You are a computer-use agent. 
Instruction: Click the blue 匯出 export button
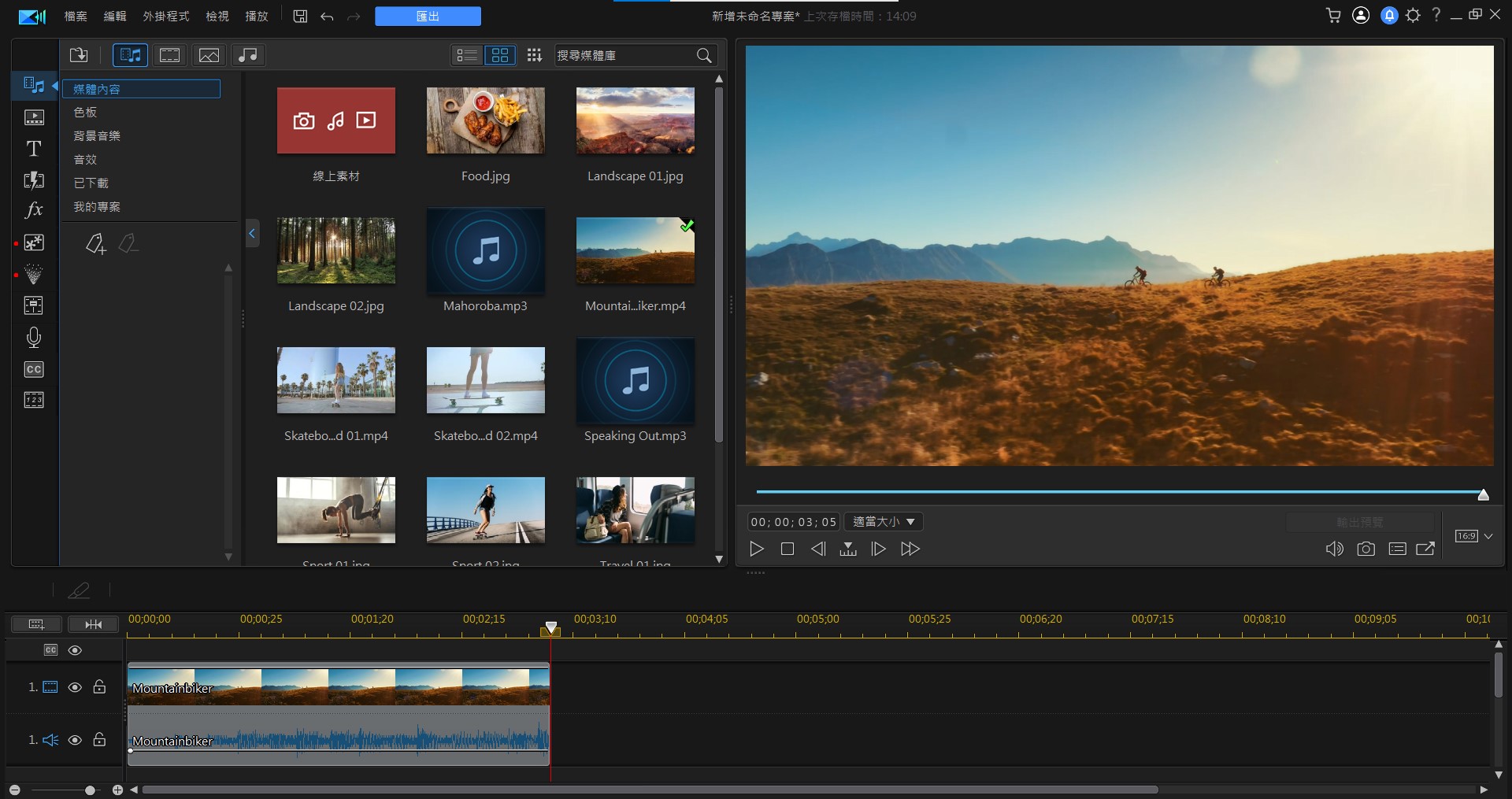click(428, 16)
